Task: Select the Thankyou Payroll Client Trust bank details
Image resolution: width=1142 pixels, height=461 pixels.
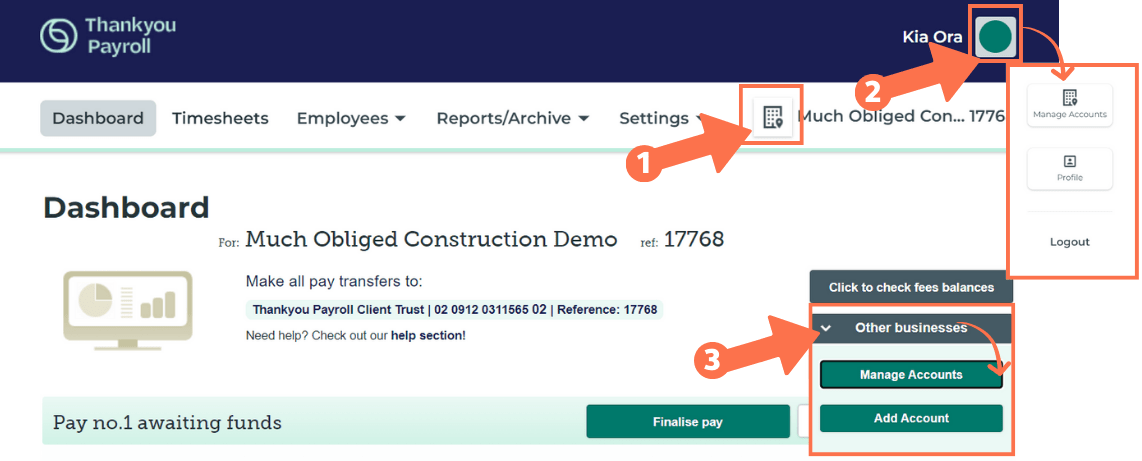Action: [454, 310]
